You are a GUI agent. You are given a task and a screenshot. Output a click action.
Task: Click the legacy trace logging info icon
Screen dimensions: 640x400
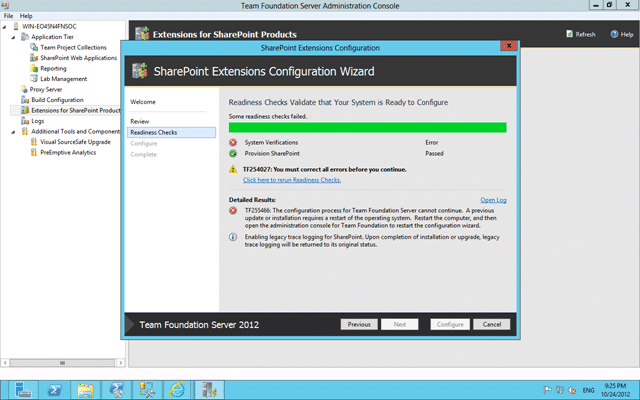click(x=233, y=237)
